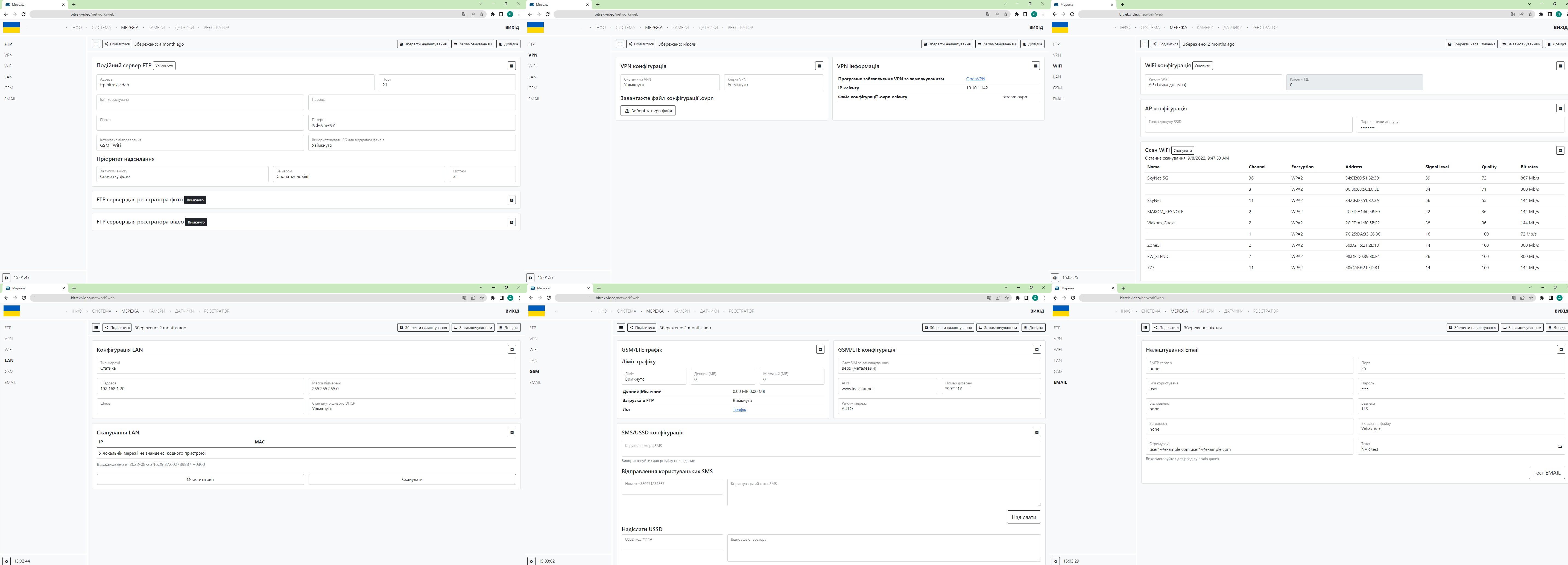This screenshot has width=1568, height=565.
Task: Open section list icon in EMAIL window
Action: point(1145,327)
